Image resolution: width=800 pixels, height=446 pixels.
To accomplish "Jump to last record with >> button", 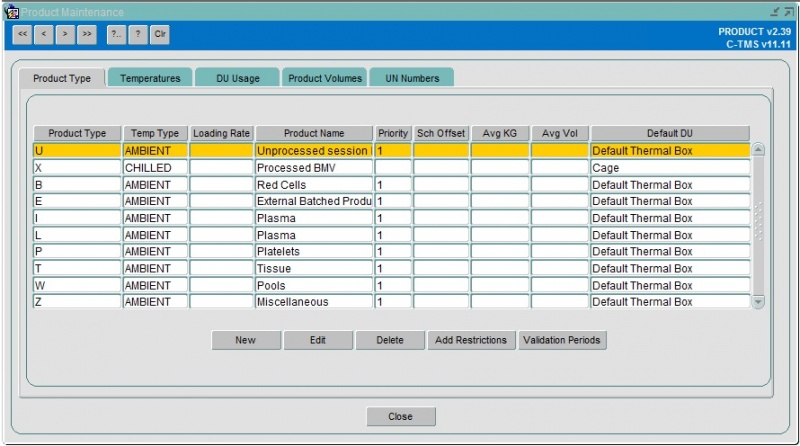I will pyautogui.click(x=87, y=35).
